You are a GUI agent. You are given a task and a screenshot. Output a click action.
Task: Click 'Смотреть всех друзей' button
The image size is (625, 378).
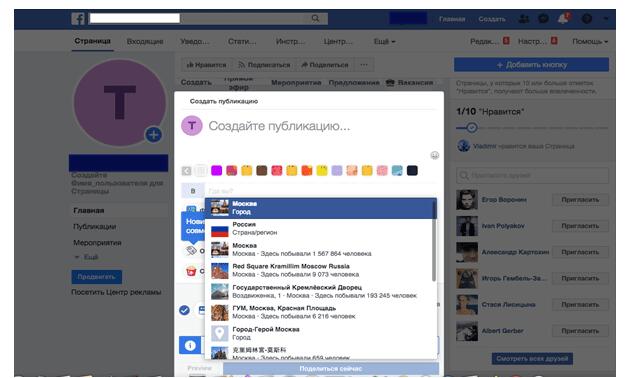pyautogui.click(x=532, y=358)
